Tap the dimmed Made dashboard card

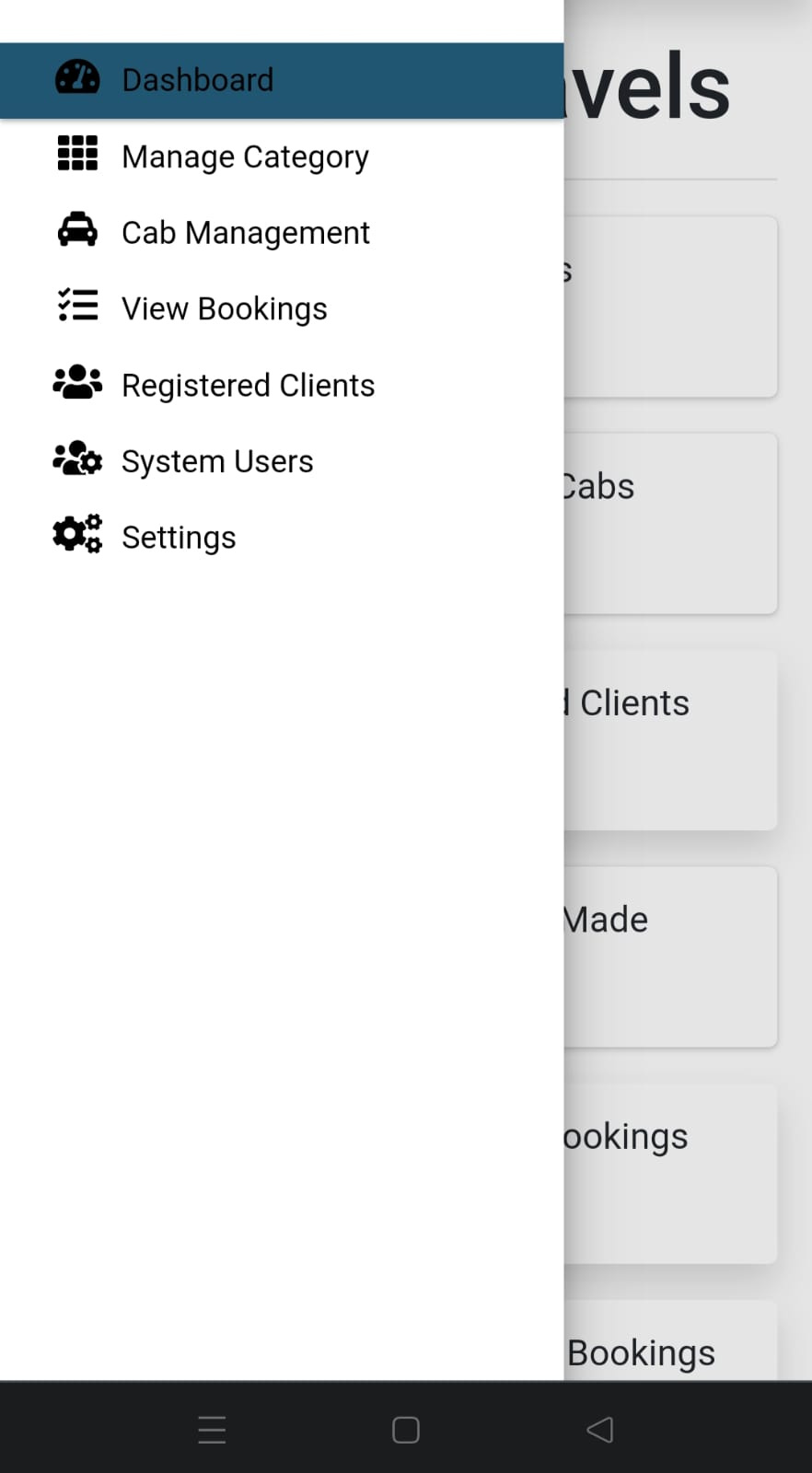tap(670, 956)
